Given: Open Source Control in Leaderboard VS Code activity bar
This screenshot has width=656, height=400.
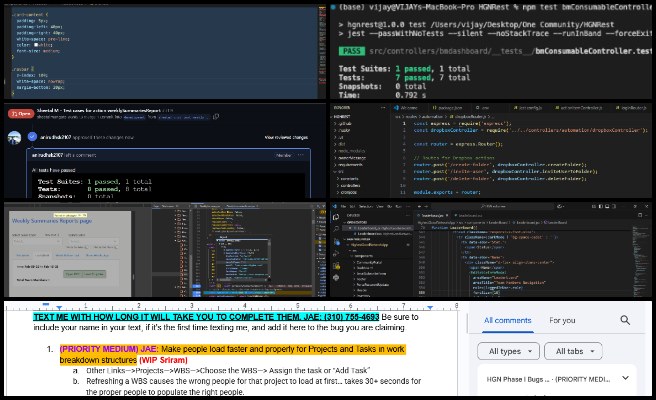Looking at the screenshot, I should click(x=336, y=242).
